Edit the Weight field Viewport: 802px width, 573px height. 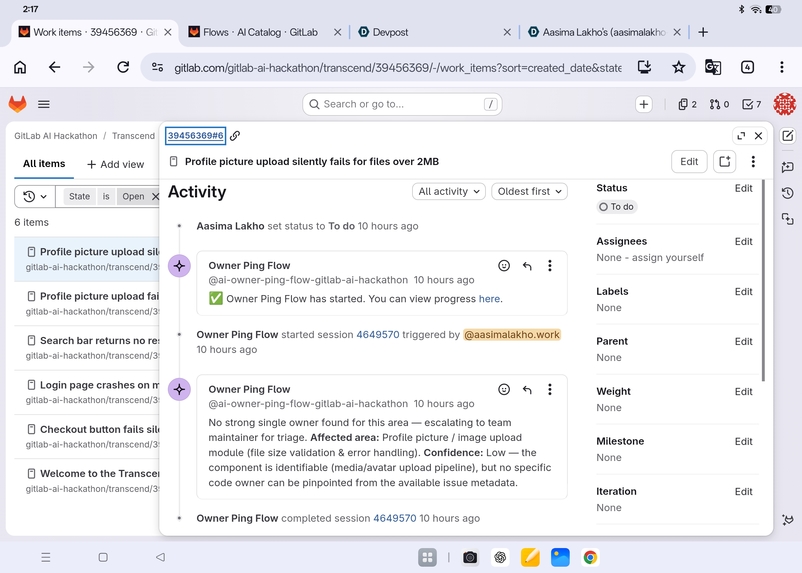pos(743,391)
